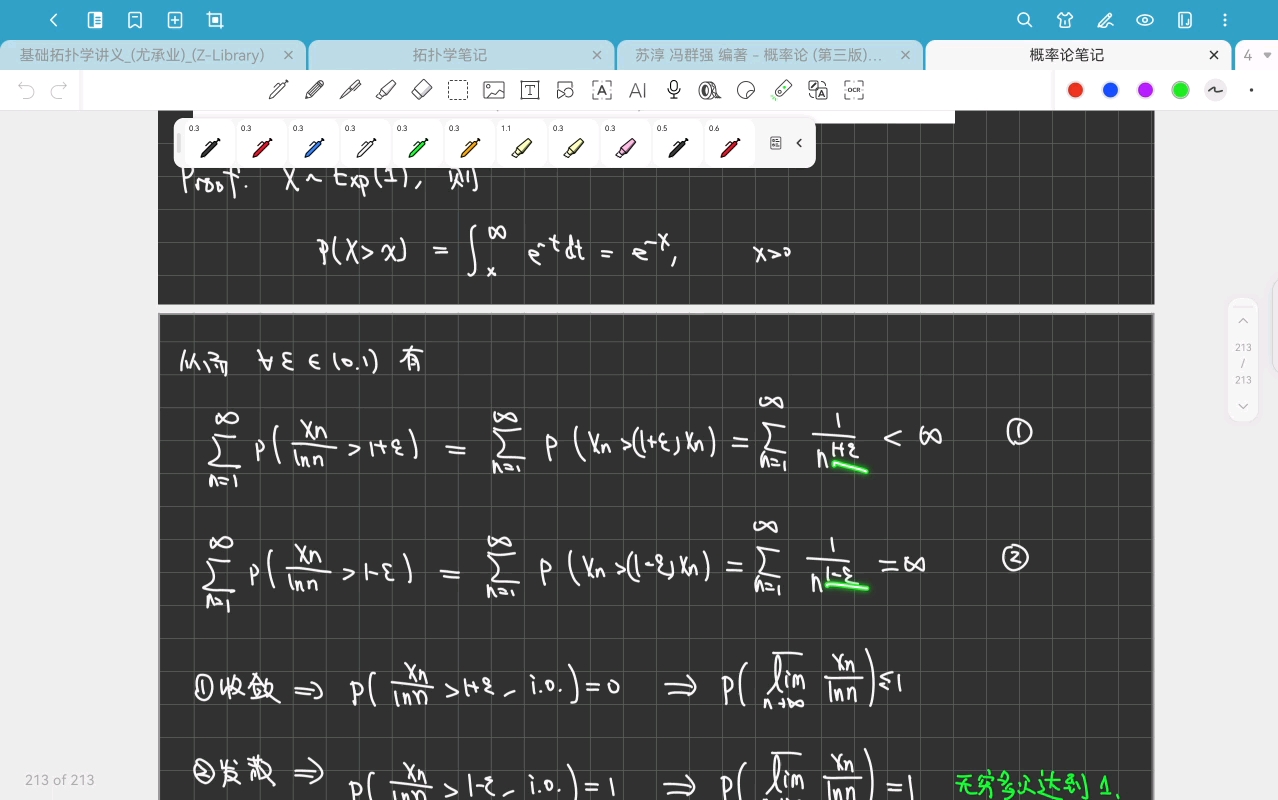
Task: Select the laser pointer tool
Action: click(x=782, y=90)
